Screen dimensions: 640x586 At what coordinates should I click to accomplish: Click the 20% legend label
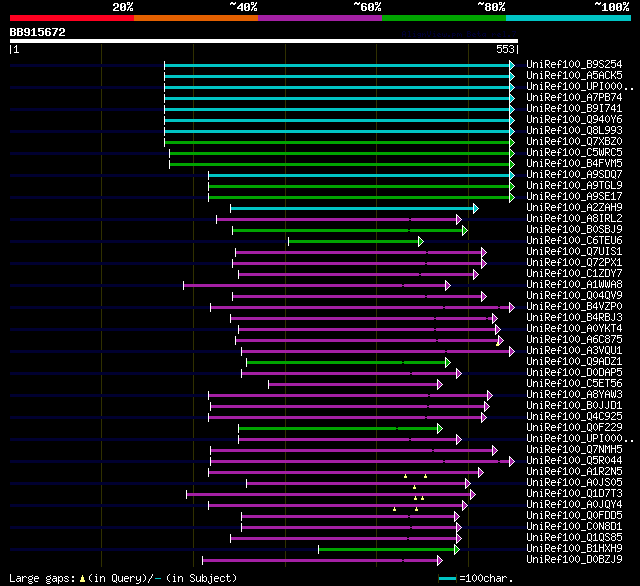click(123, 7)
